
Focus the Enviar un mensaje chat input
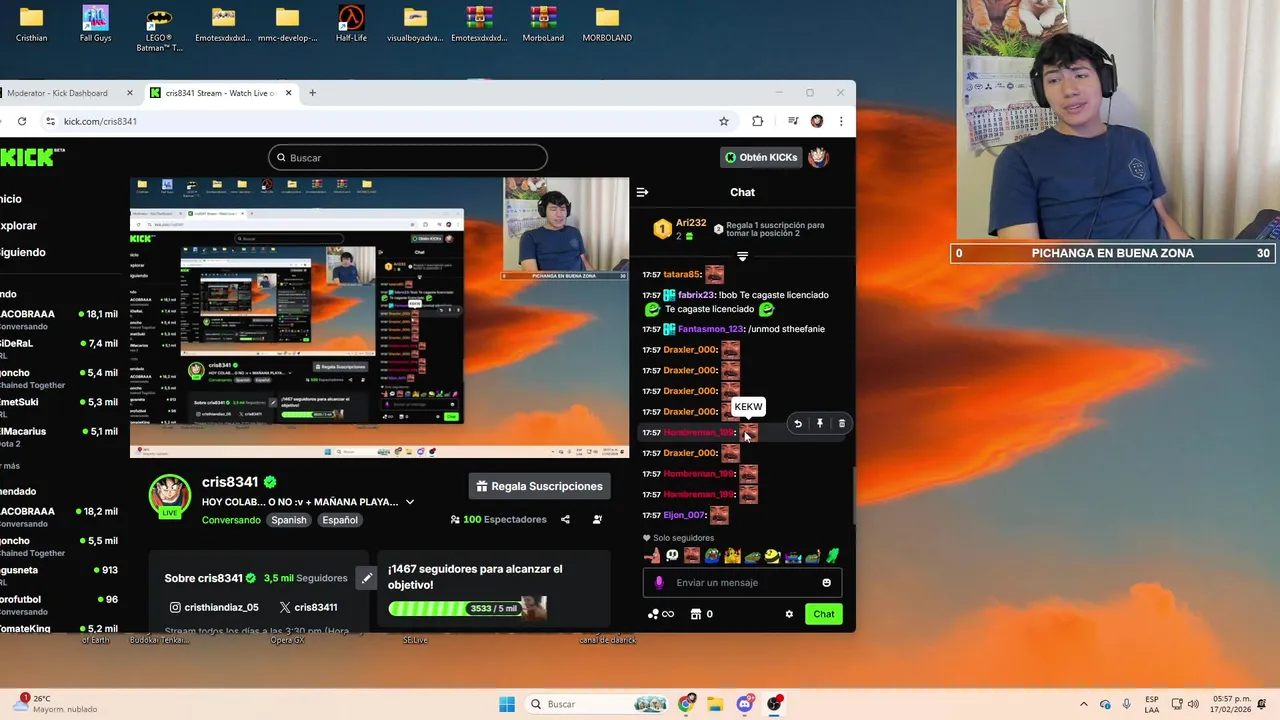point(742,583)
